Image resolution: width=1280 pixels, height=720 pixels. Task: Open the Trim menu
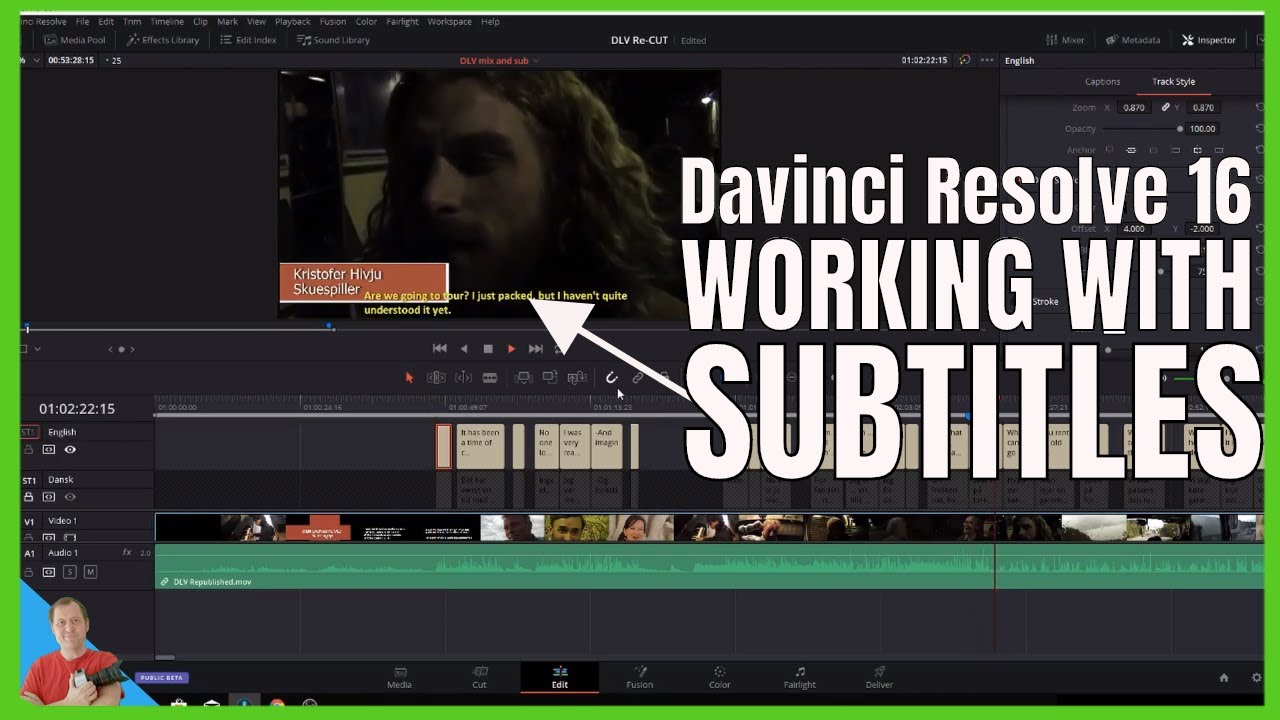point(132,21)
